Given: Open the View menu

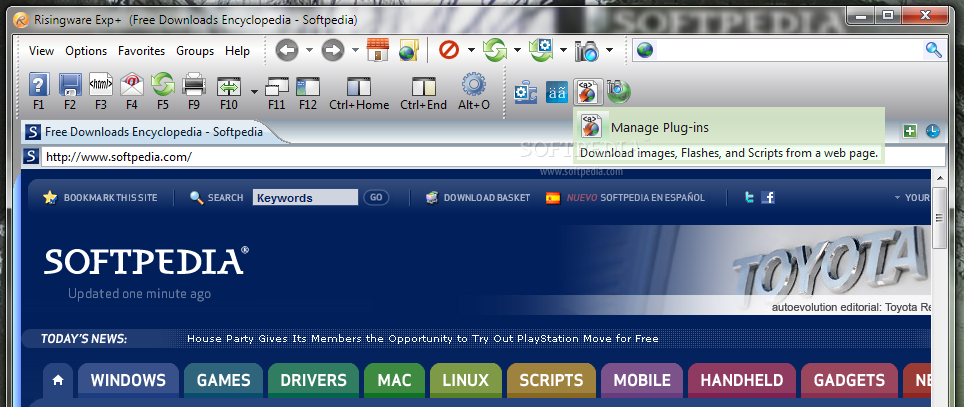Looking at the screenshot, I should click(x=41, y=51).
